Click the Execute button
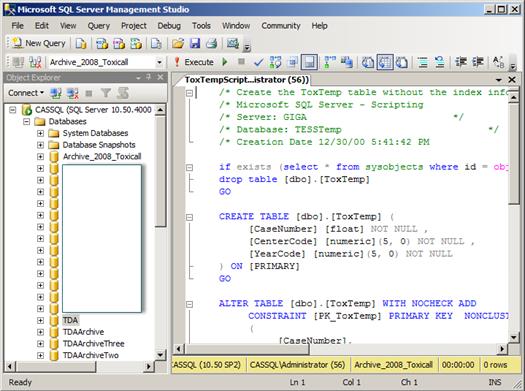525x391 pixels. pyautogui.click(x=194, y=62)
